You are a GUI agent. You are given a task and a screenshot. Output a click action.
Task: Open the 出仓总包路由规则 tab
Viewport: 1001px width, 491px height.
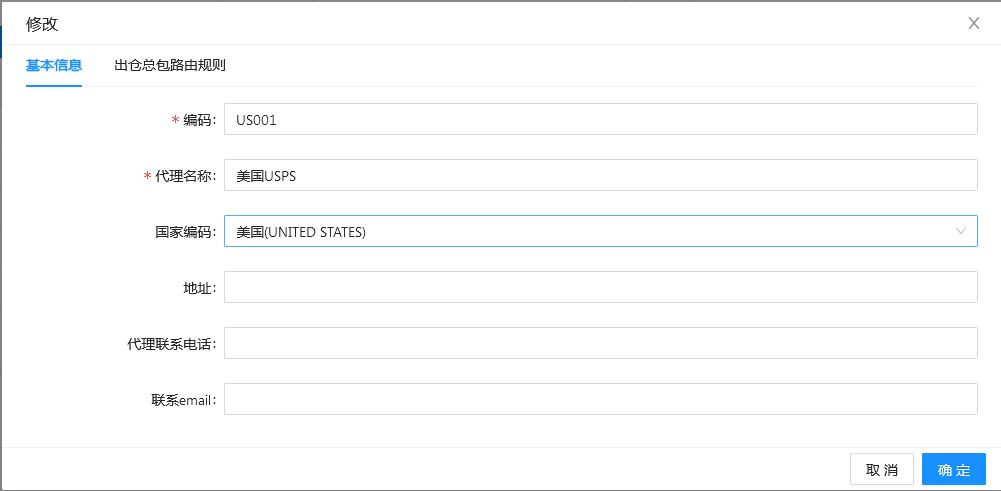(170, 65)
